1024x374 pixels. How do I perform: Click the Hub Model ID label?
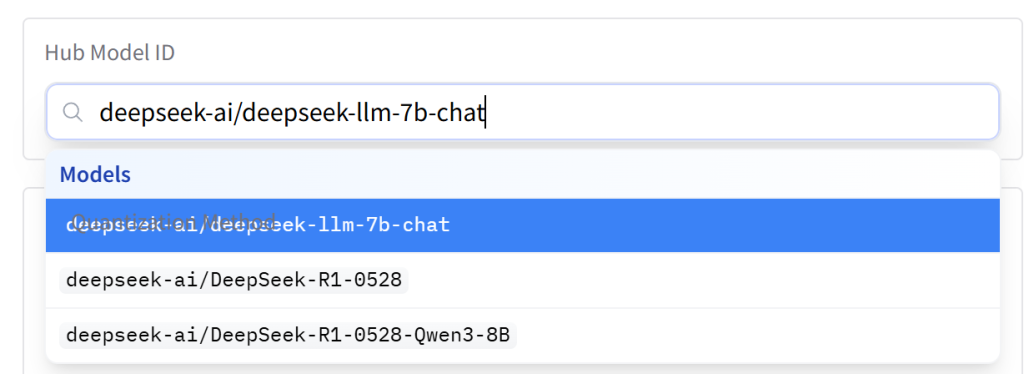(110, 53)
